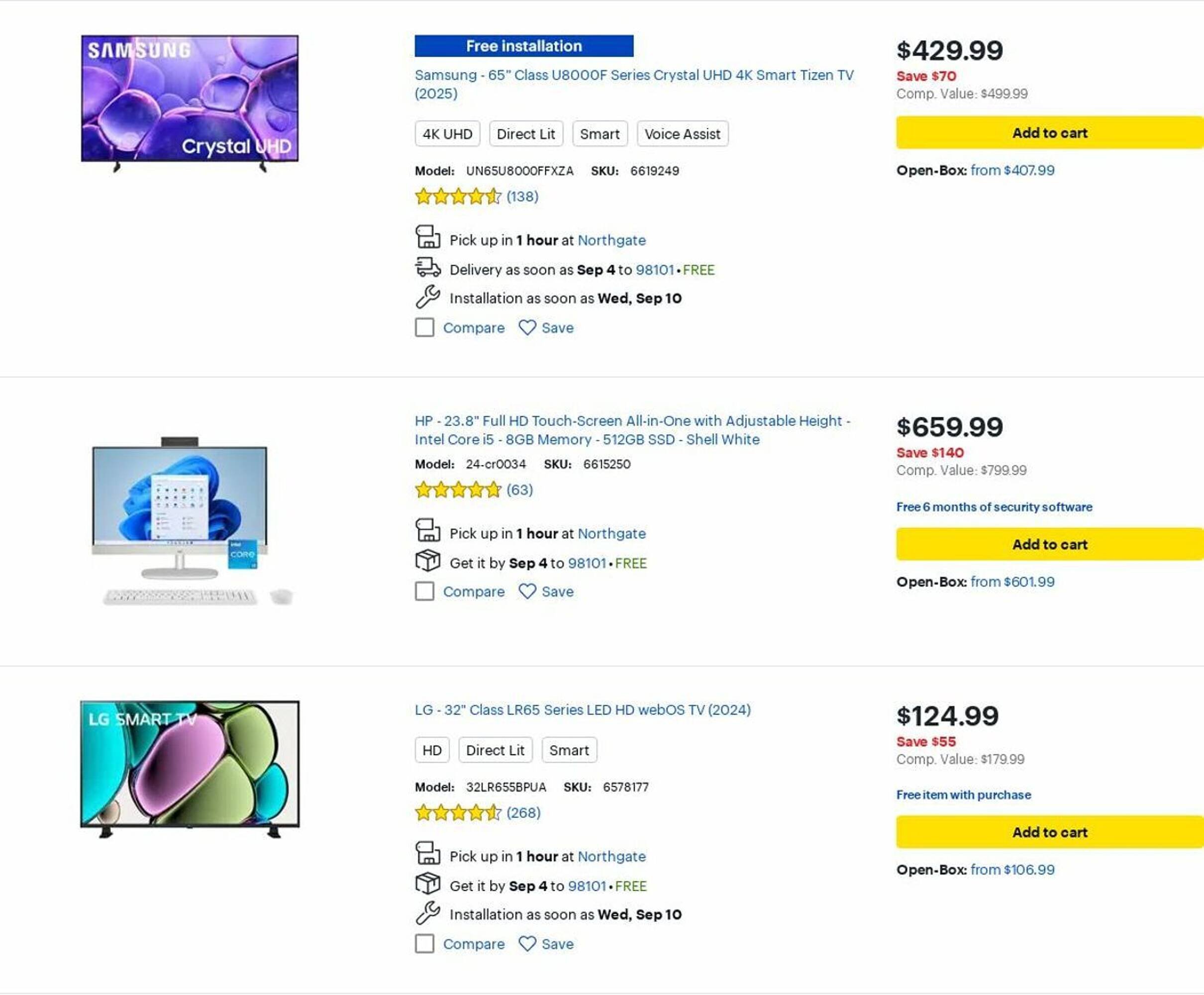This screenshot has height=995, width=1204.
Task: Click the shipping box icon for HP All-in-One
Action: (x=427, y=561)
